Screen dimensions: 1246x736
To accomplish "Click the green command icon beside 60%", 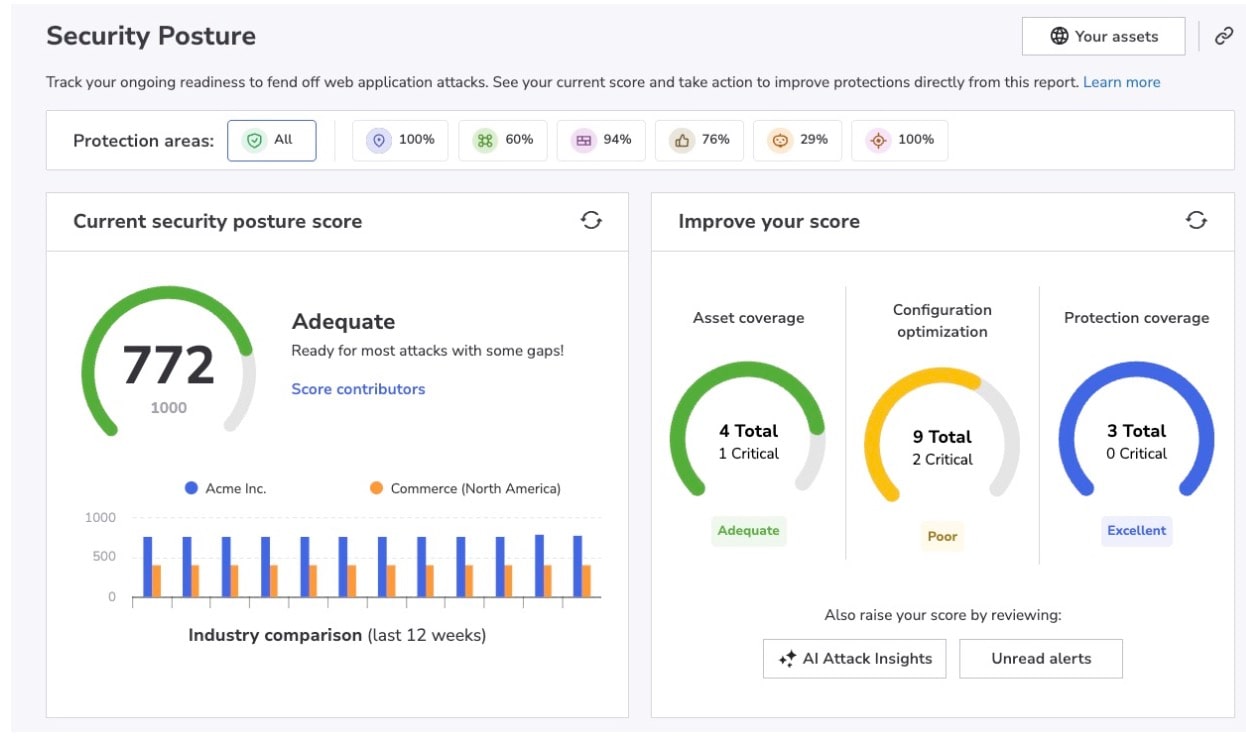I will (x=485, y=140).
